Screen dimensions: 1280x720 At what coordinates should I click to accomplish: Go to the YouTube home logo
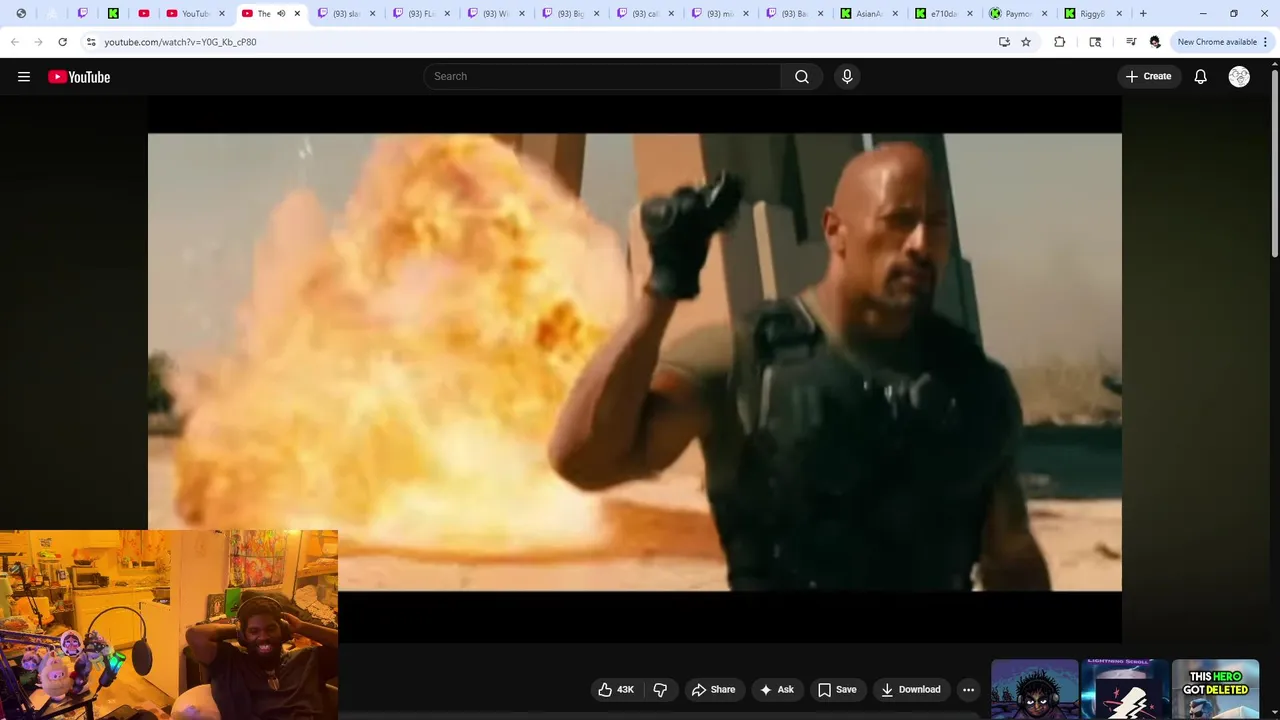click(x=79, y=77)
